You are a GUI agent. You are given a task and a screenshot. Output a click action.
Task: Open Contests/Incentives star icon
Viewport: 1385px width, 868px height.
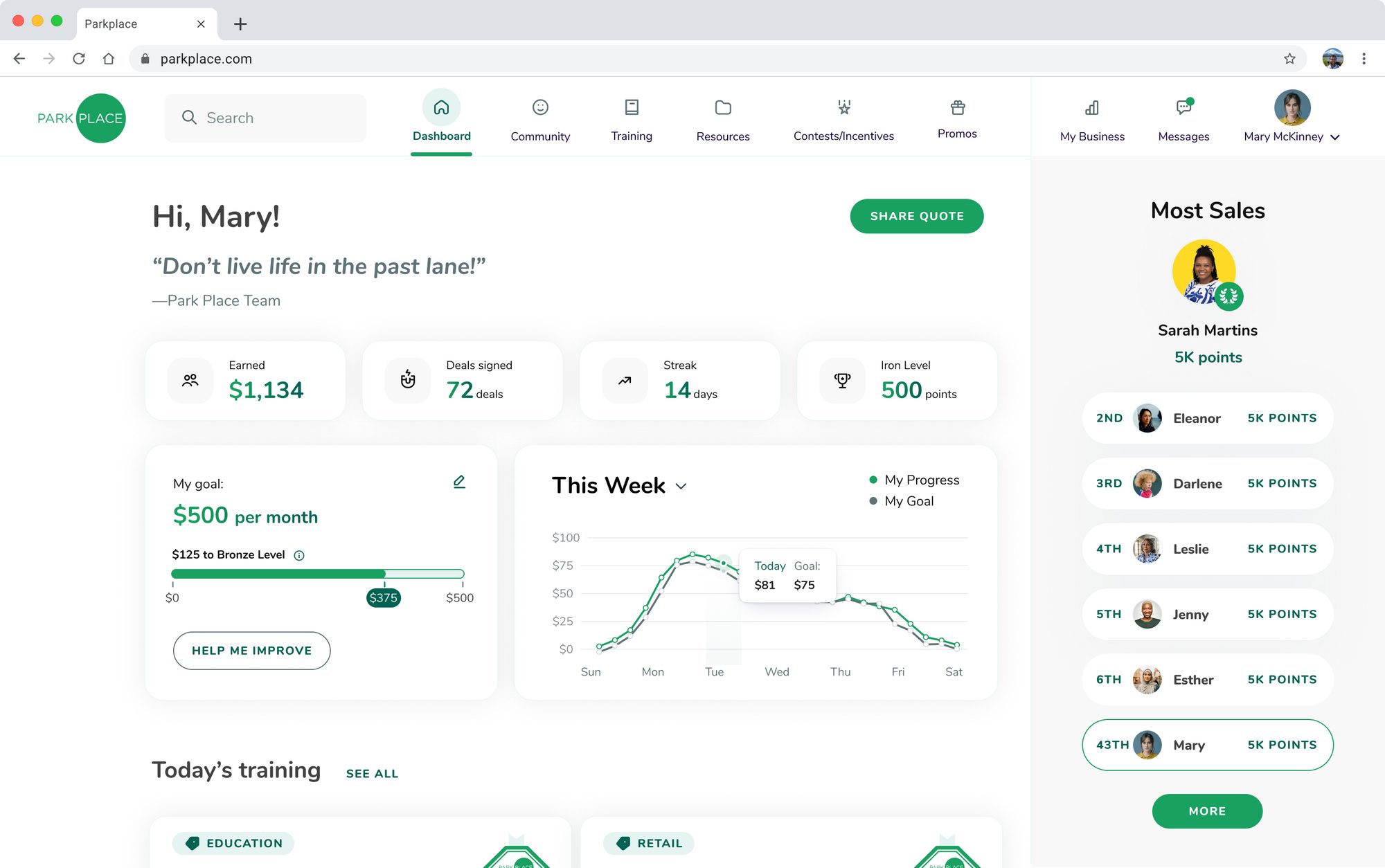tap(843, 107)
